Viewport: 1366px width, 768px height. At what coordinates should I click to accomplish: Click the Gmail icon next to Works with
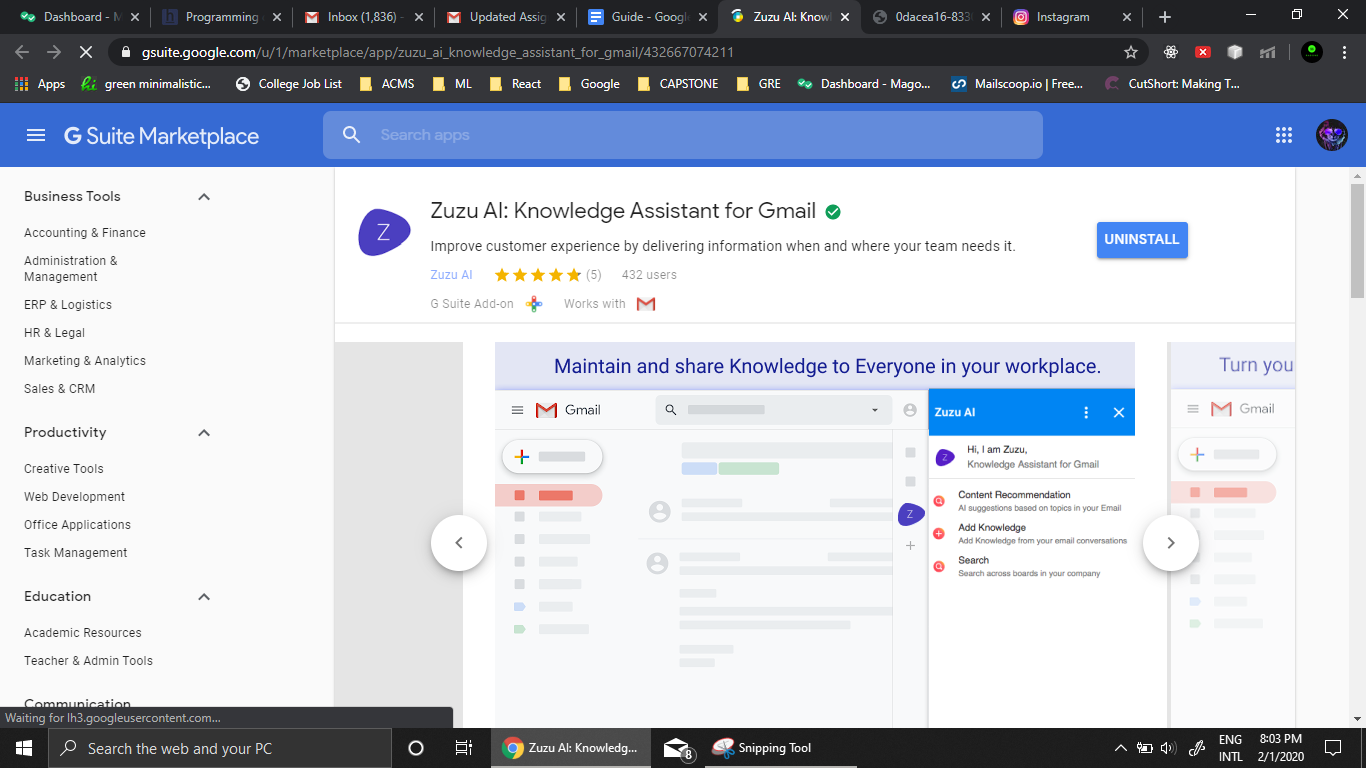tap(646, 304)
